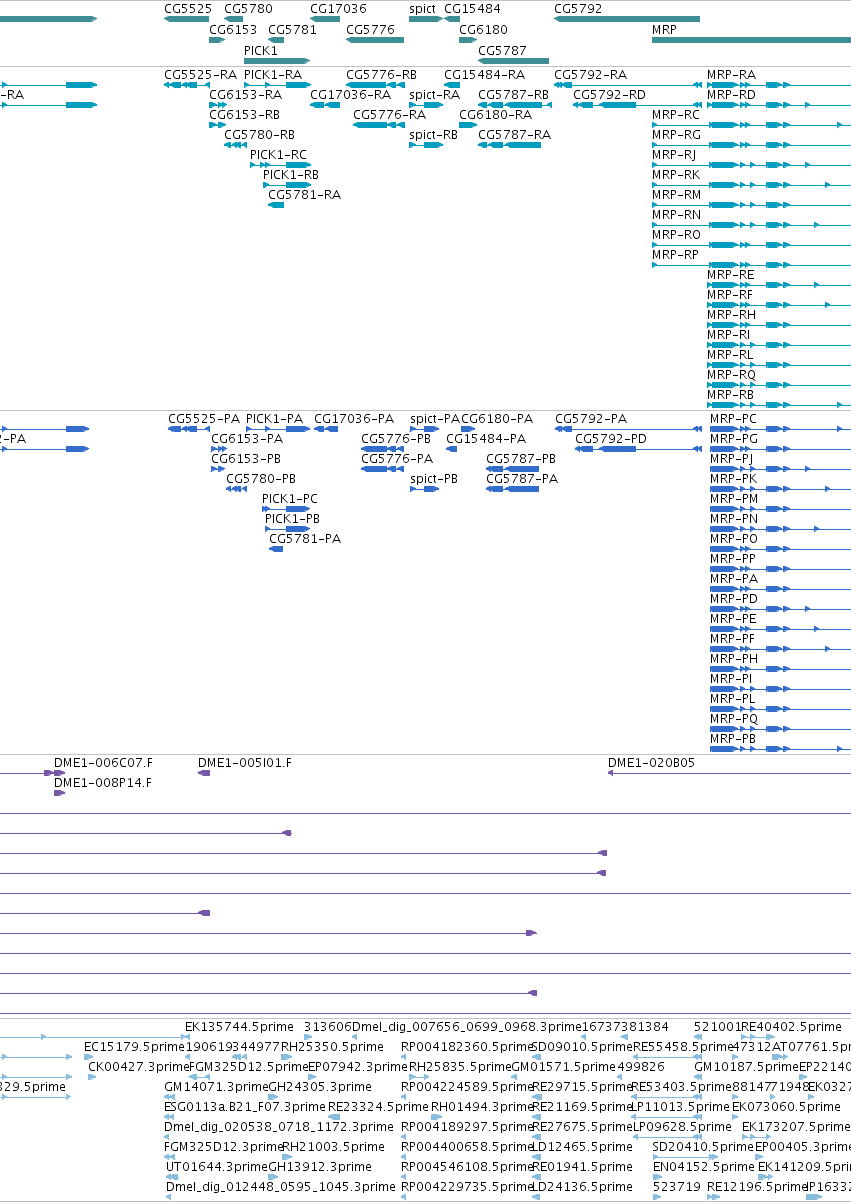The height and width of the screenshot is (1202, 851).
Task: Click transcript MRP-RB
Action: click(731, 395)
